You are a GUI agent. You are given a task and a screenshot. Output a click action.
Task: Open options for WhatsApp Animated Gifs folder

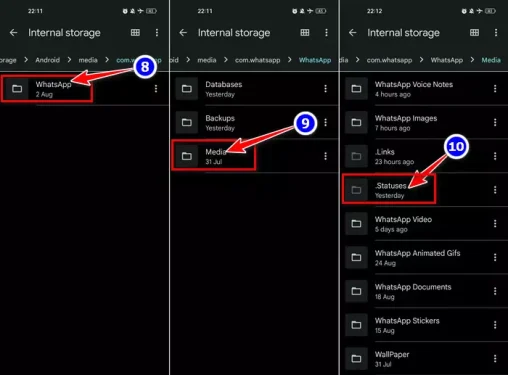coord(495,257)
